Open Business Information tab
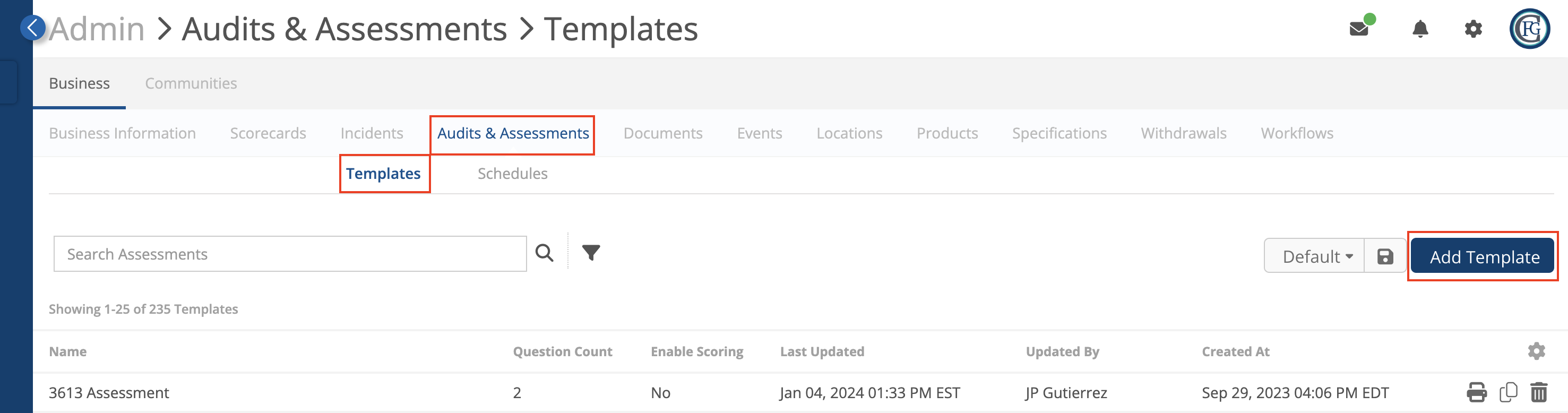Viewport: 1568px width, 413px height. click(x=122, y=133)
